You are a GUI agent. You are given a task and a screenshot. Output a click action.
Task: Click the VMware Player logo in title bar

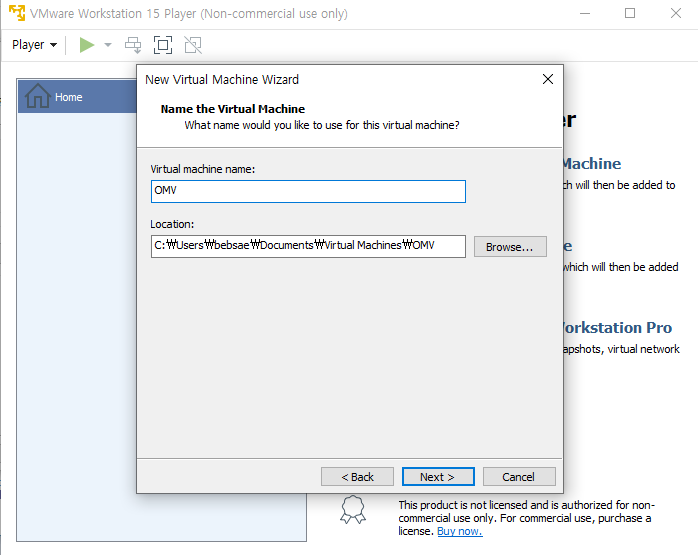pyautogui.click(x=17, y=13)
